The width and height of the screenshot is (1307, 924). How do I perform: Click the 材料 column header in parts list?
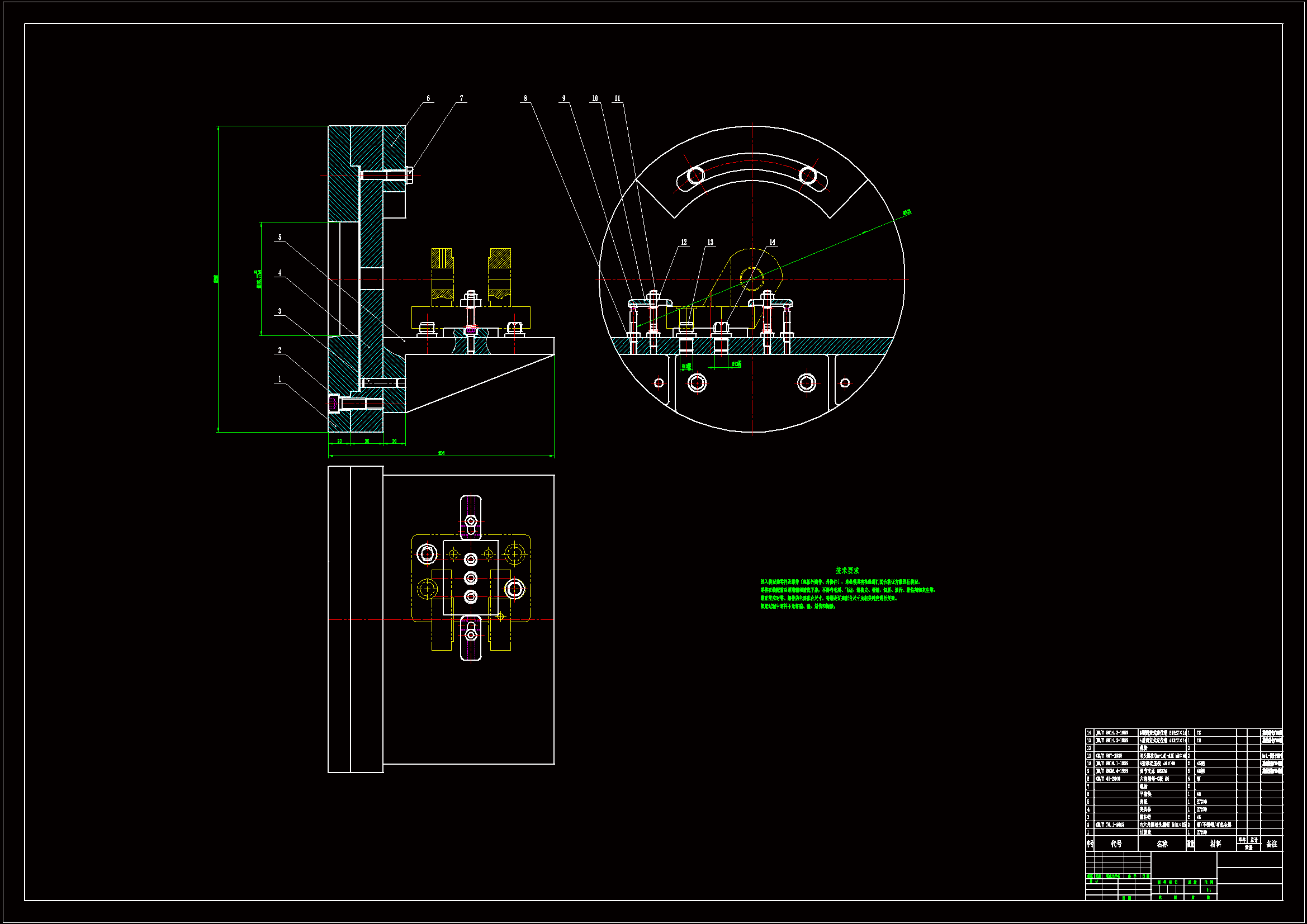(1215, 844)
